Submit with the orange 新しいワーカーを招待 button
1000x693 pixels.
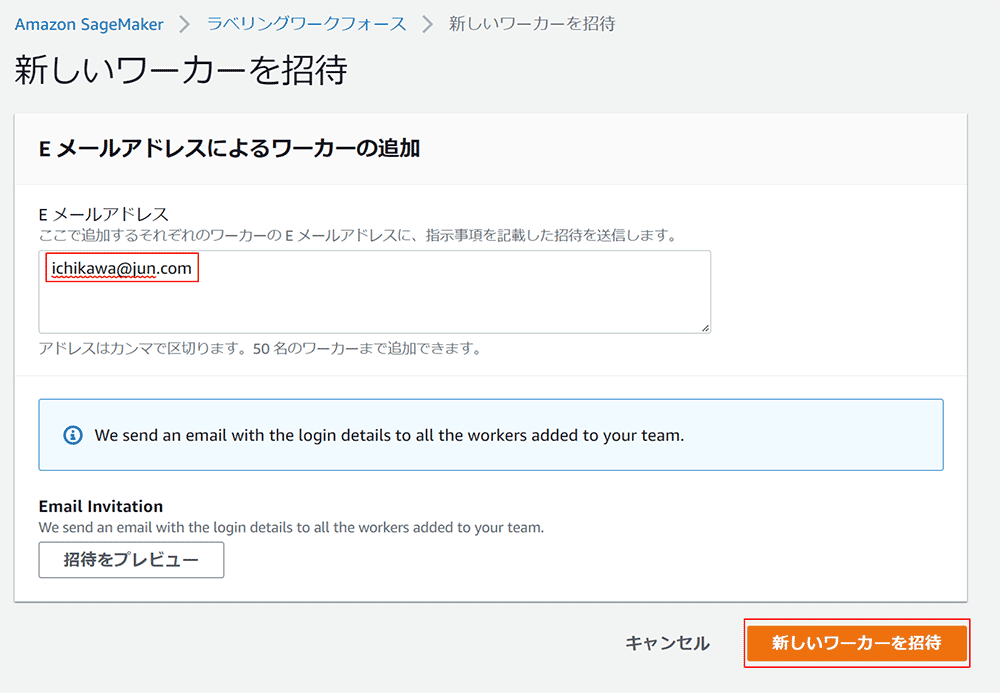tap(856, 643)
